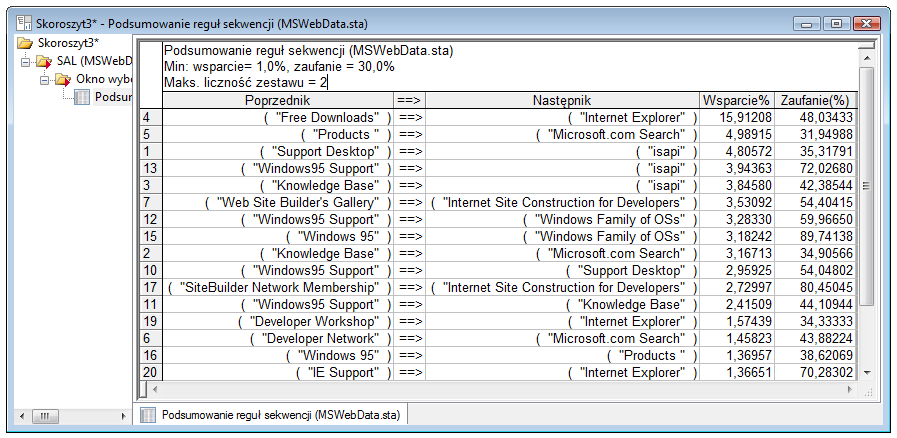Click the Zaufanie(%) column header
This screenshot has height=438, width=897.
pos(816,101)
